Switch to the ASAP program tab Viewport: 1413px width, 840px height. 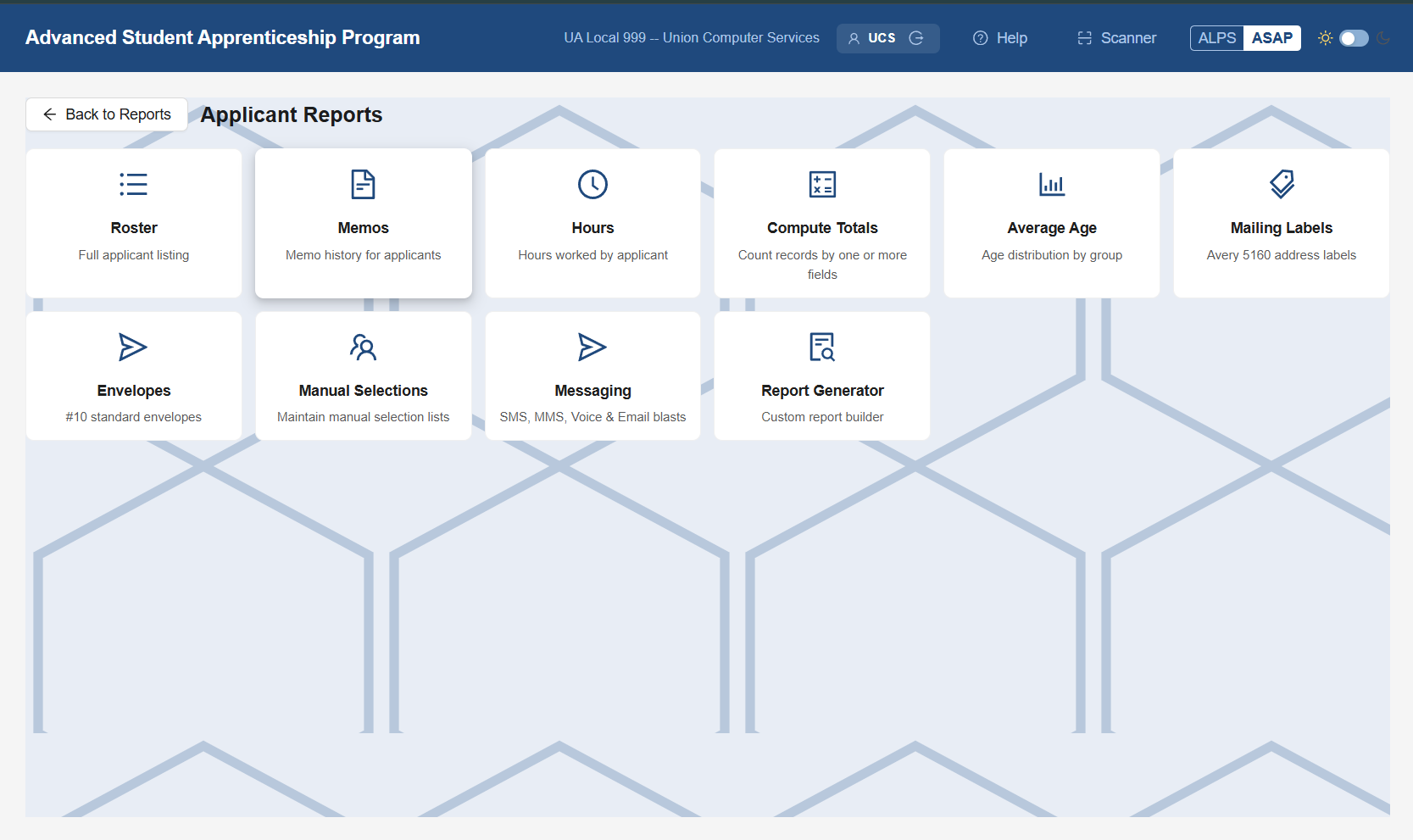[1272, 38]
